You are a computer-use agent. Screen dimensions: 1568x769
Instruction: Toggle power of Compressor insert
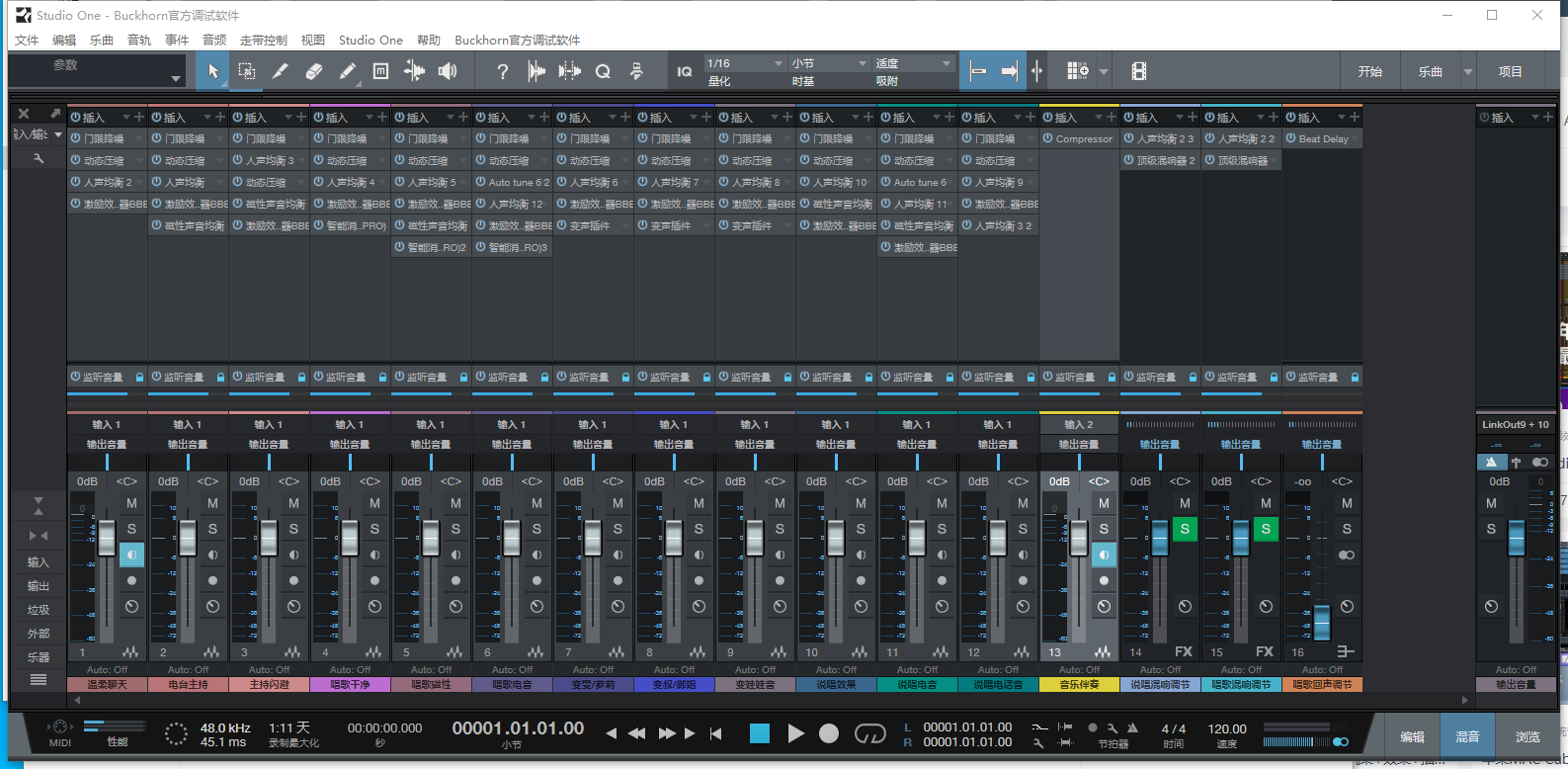[x=1047, y=138]
